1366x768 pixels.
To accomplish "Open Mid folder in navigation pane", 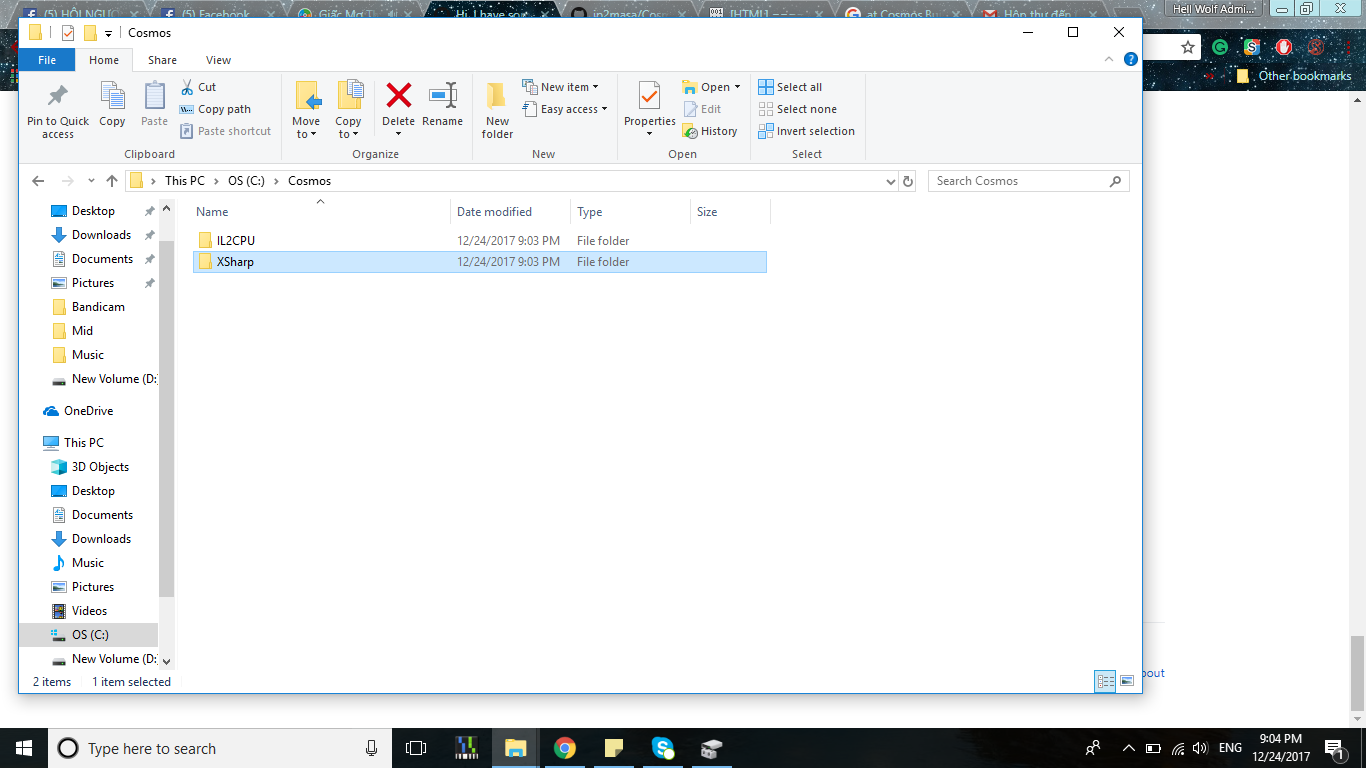I will click(82, 331).
